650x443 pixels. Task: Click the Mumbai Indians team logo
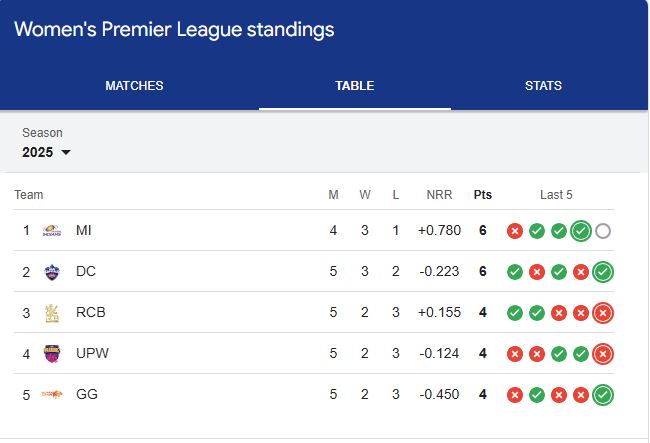click(52, 230)
